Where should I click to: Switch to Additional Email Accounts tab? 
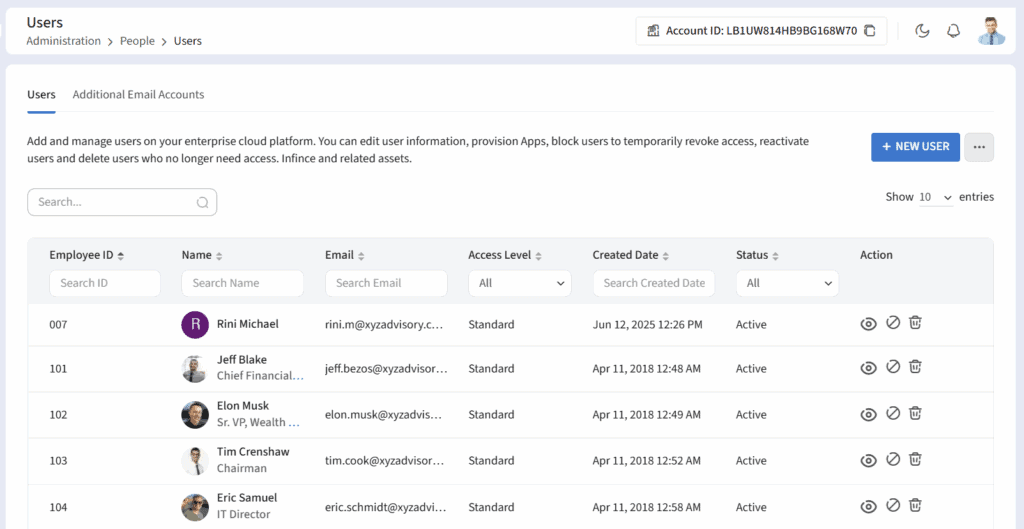(138, 95)
